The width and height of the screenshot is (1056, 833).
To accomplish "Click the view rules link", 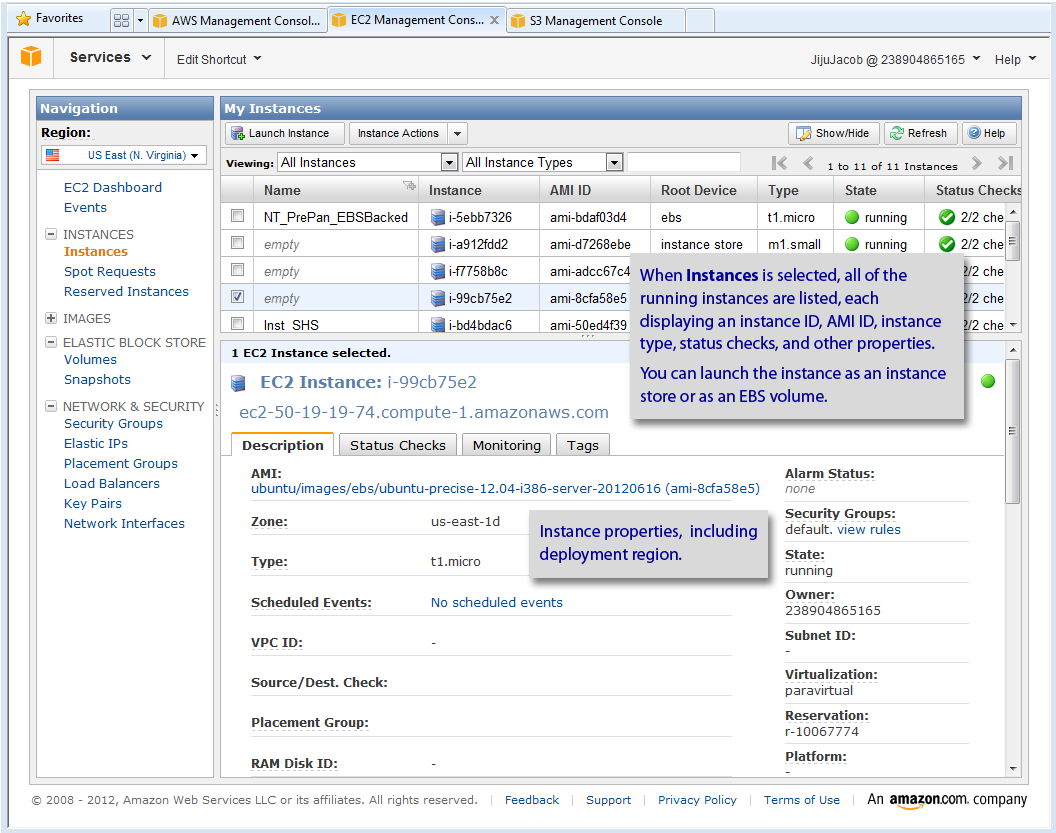I will (x=868, y=529).
